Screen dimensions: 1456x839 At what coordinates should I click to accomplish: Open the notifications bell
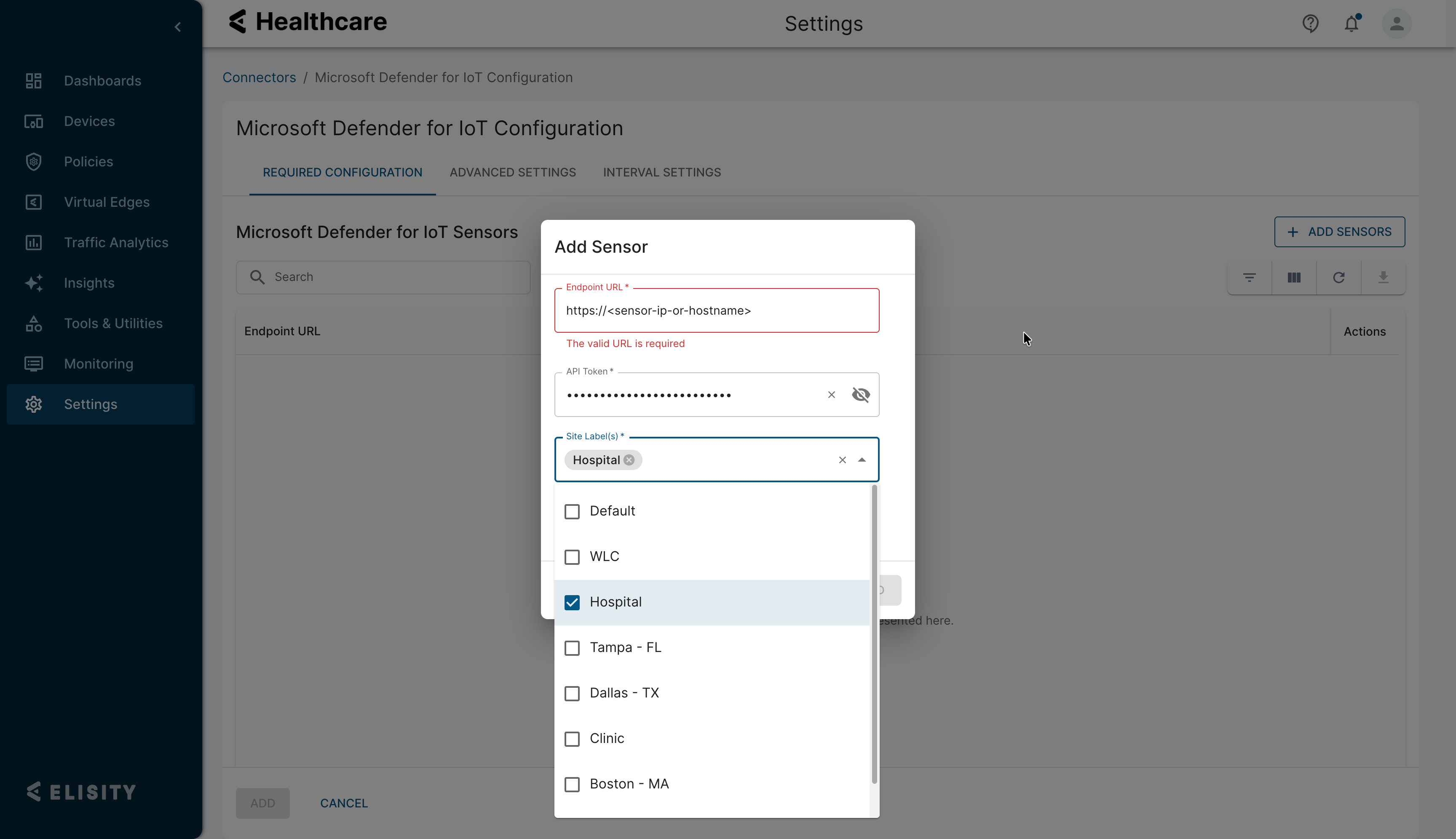(1351, 24)
